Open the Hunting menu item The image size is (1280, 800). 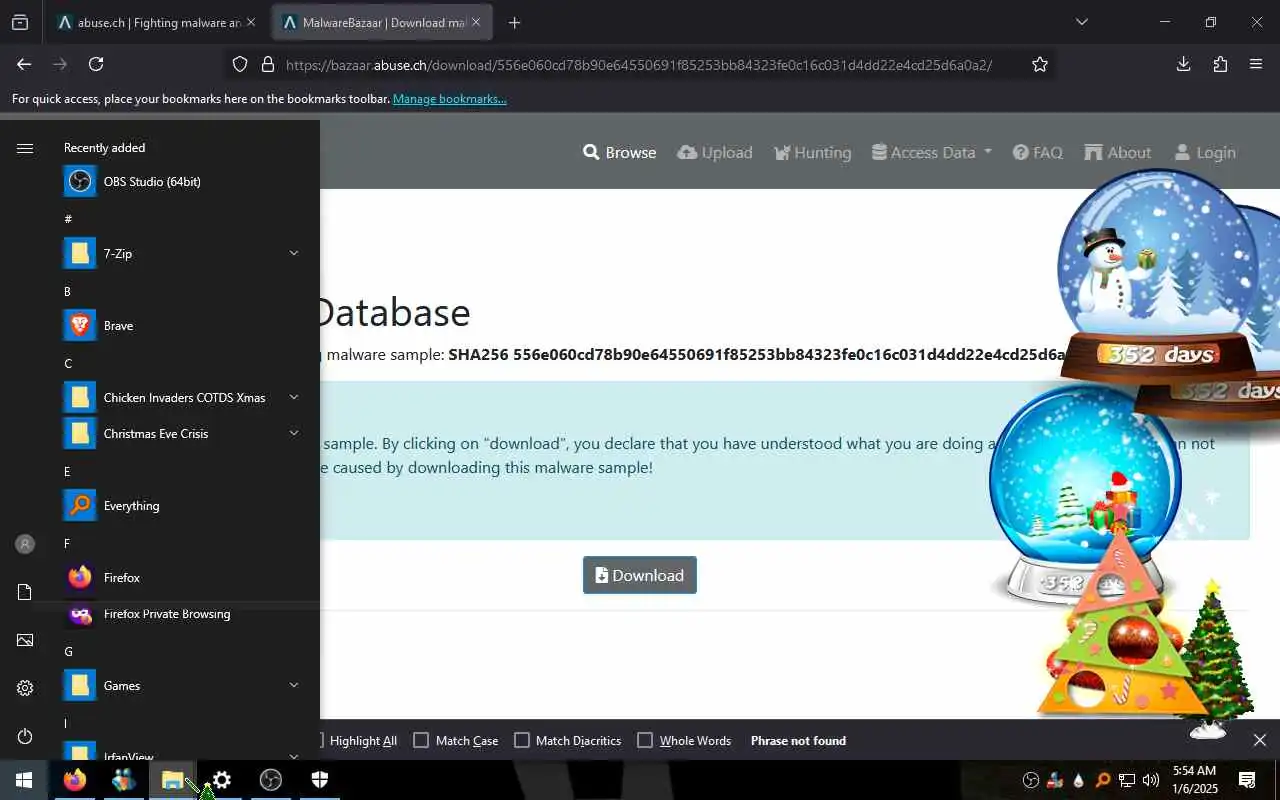click(x=812, y=153)
